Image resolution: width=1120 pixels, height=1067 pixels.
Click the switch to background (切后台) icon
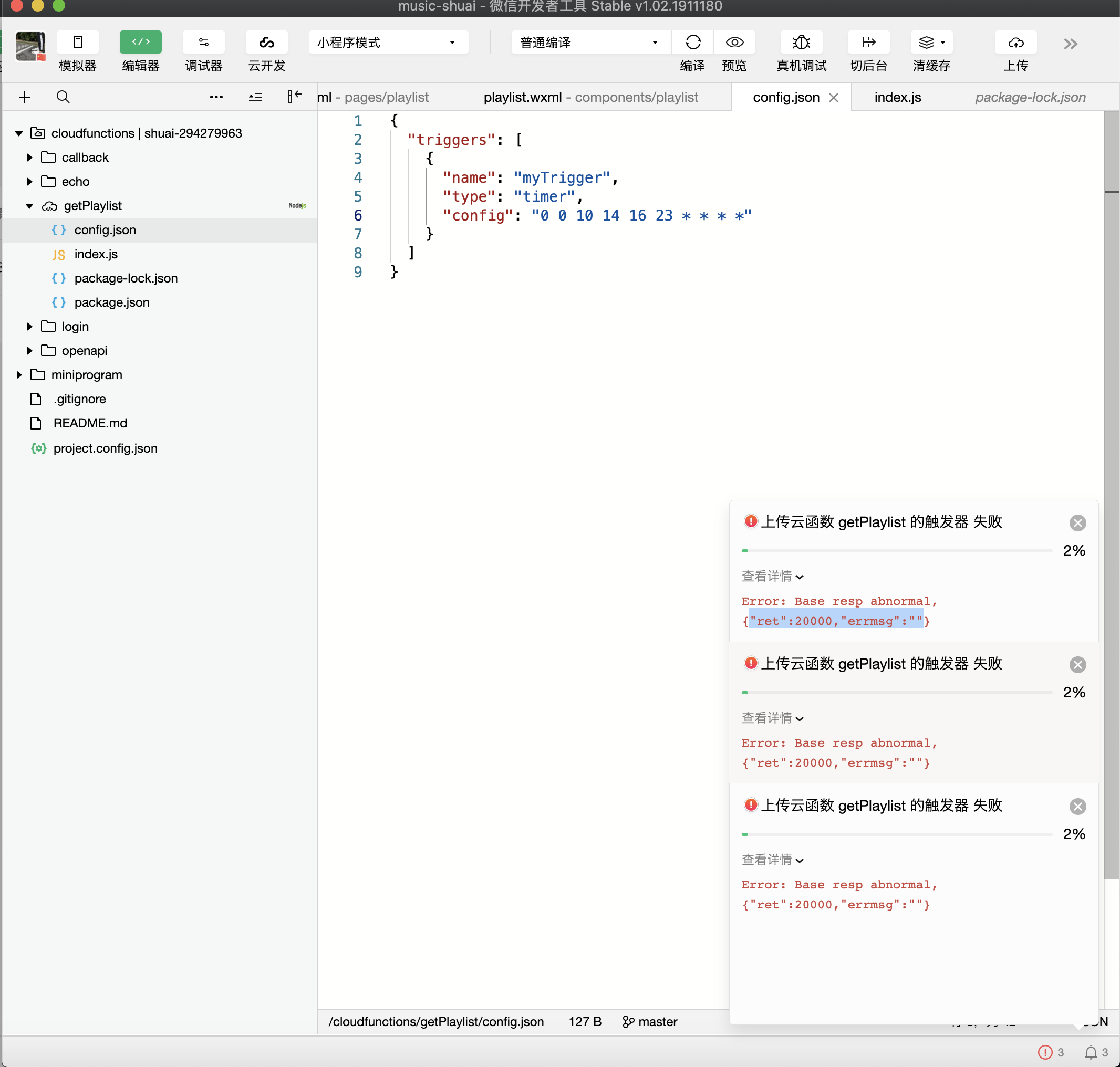(x=868, y=42)
